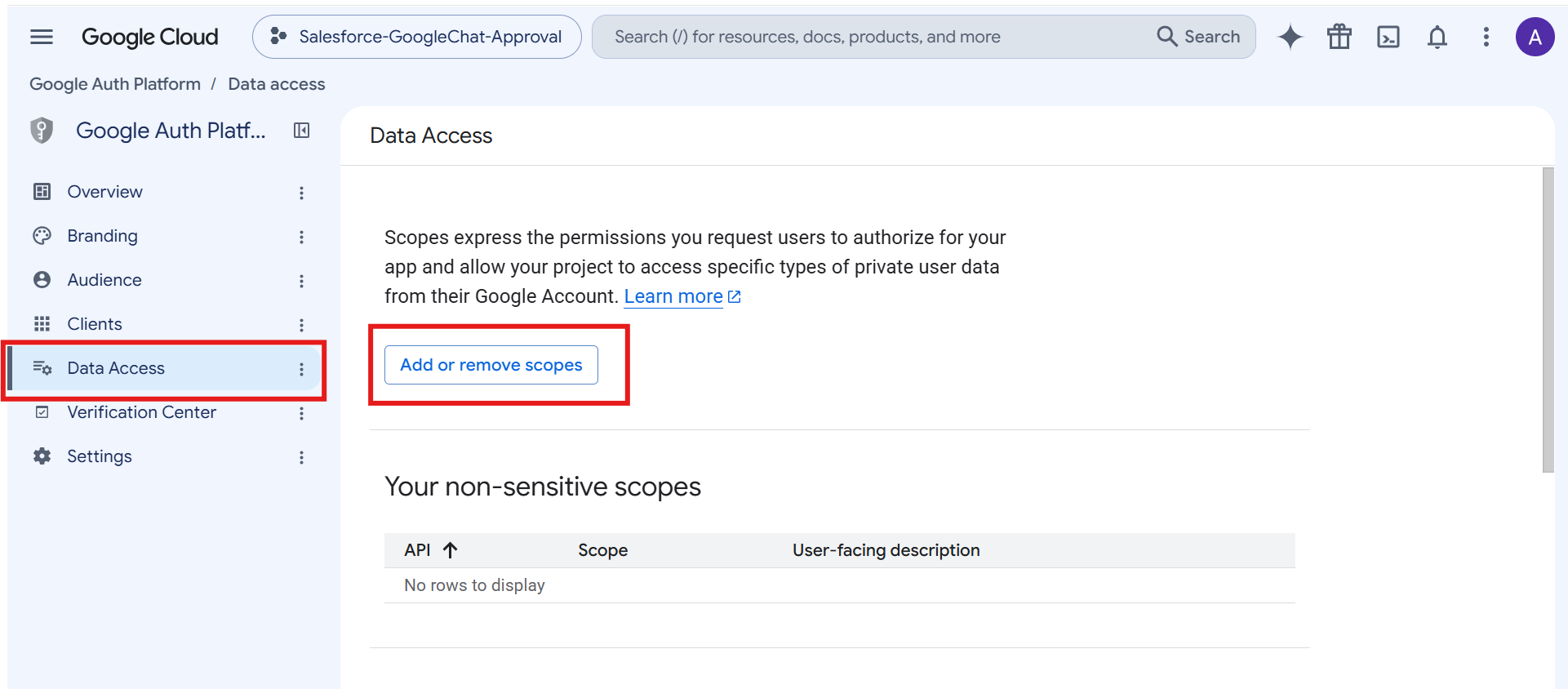Open more options for Overview
The width and height of the screenshot is (1568, 689).
[302, 193]
